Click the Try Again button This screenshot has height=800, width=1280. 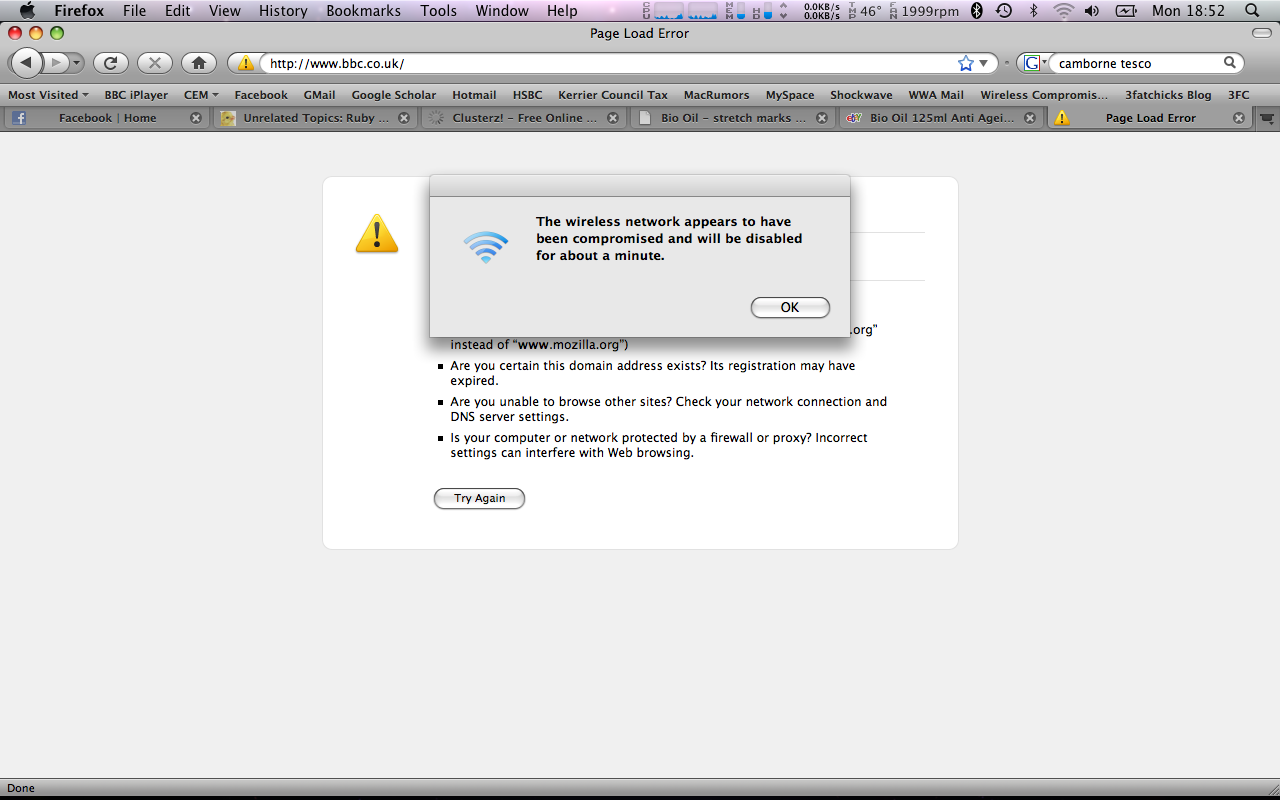point(479,498)
